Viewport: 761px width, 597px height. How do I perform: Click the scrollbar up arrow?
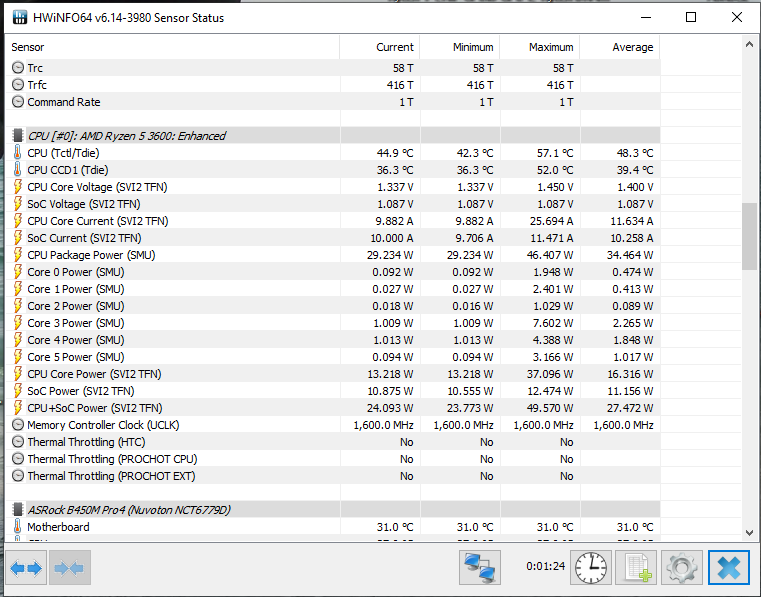pyautogui.click(x=749, y=45)
